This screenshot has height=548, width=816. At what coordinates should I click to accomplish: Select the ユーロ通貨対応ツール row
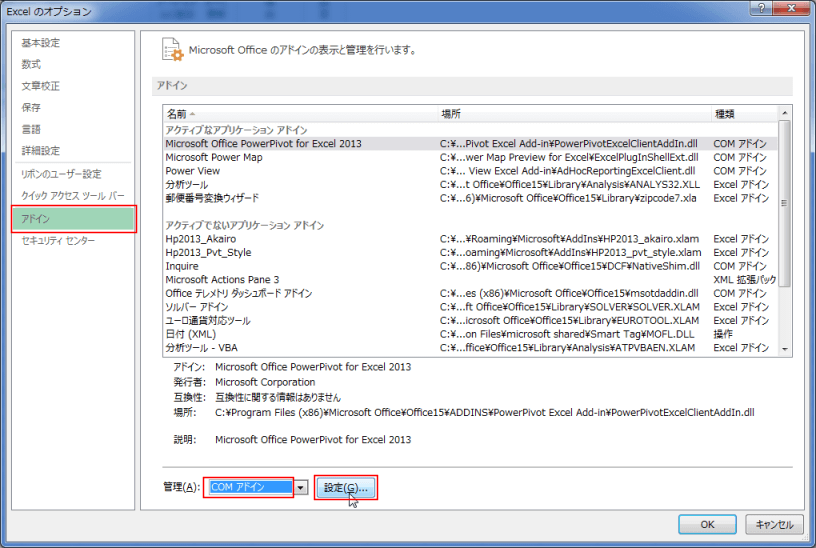(x=470, y=321)
